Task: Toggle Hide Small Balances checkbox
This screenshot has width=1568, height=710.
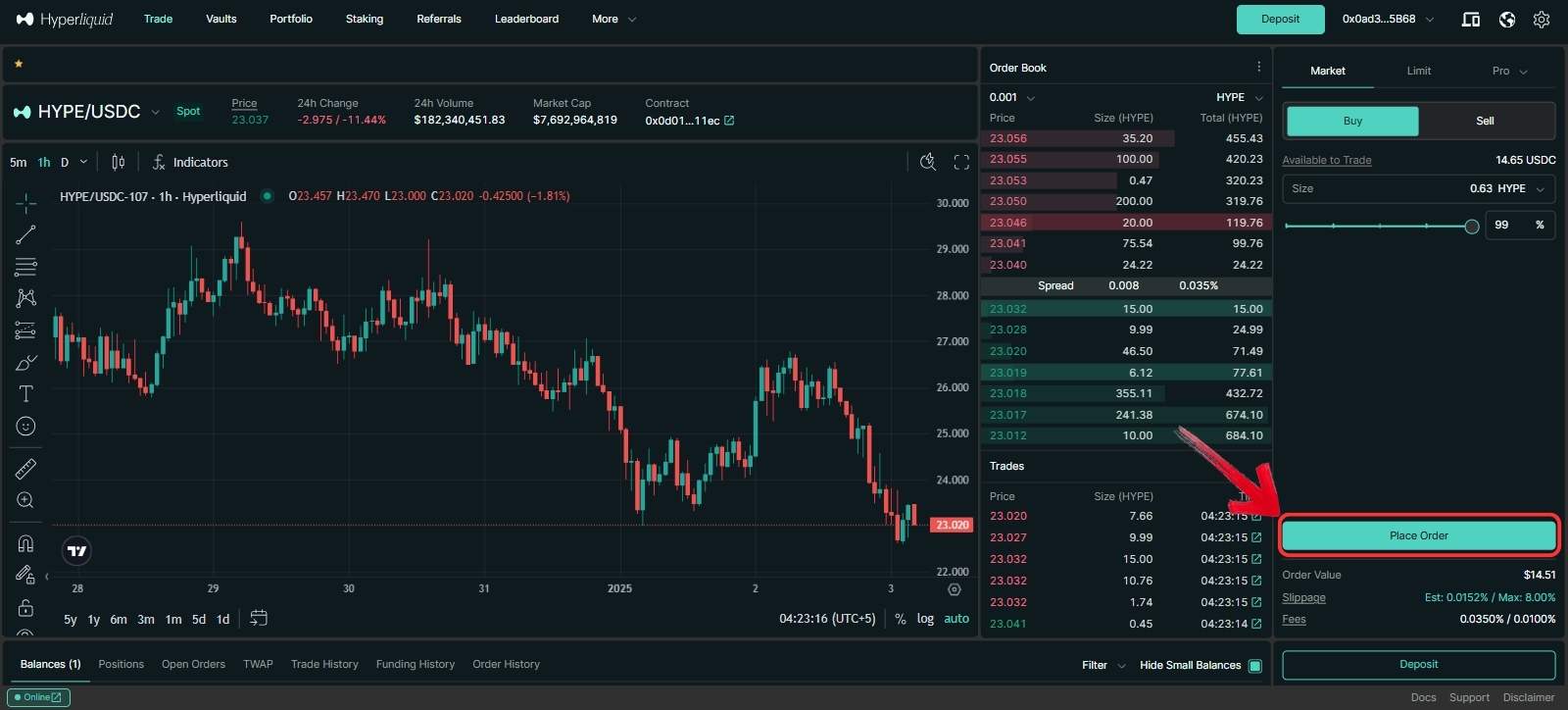Action: (1255, 665)
